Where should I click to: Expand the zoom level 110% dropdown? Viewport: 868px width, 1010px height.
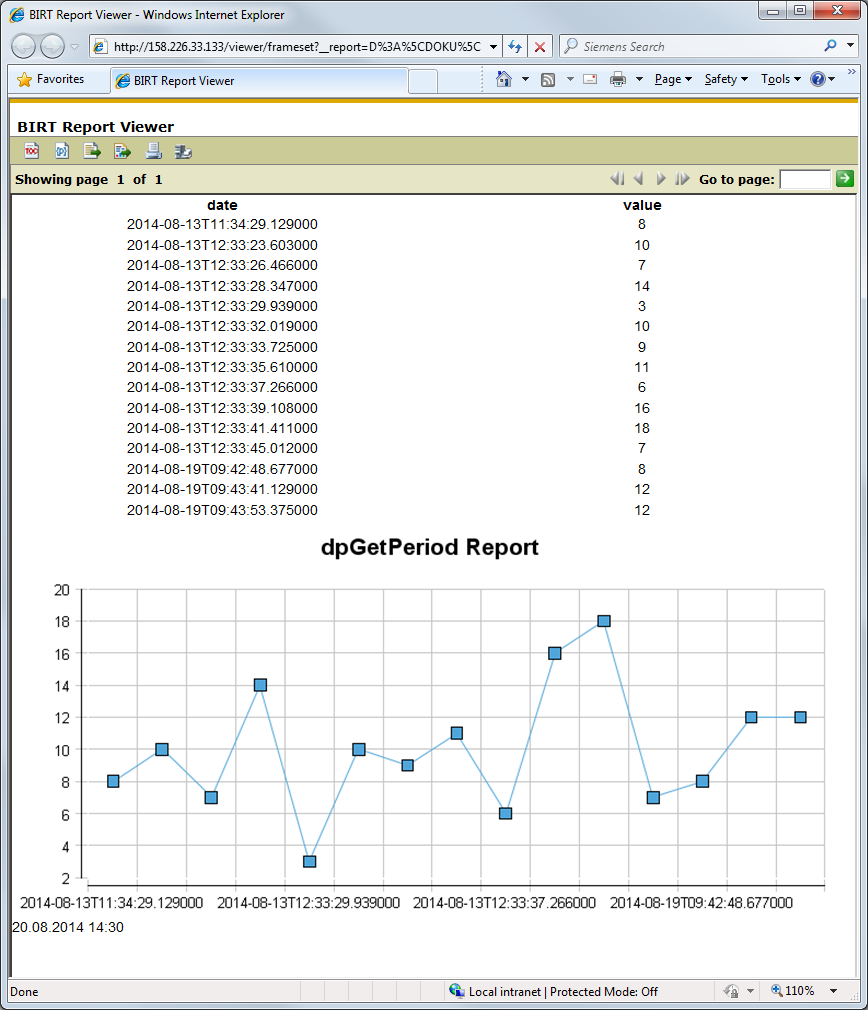(x=834, y=991)
